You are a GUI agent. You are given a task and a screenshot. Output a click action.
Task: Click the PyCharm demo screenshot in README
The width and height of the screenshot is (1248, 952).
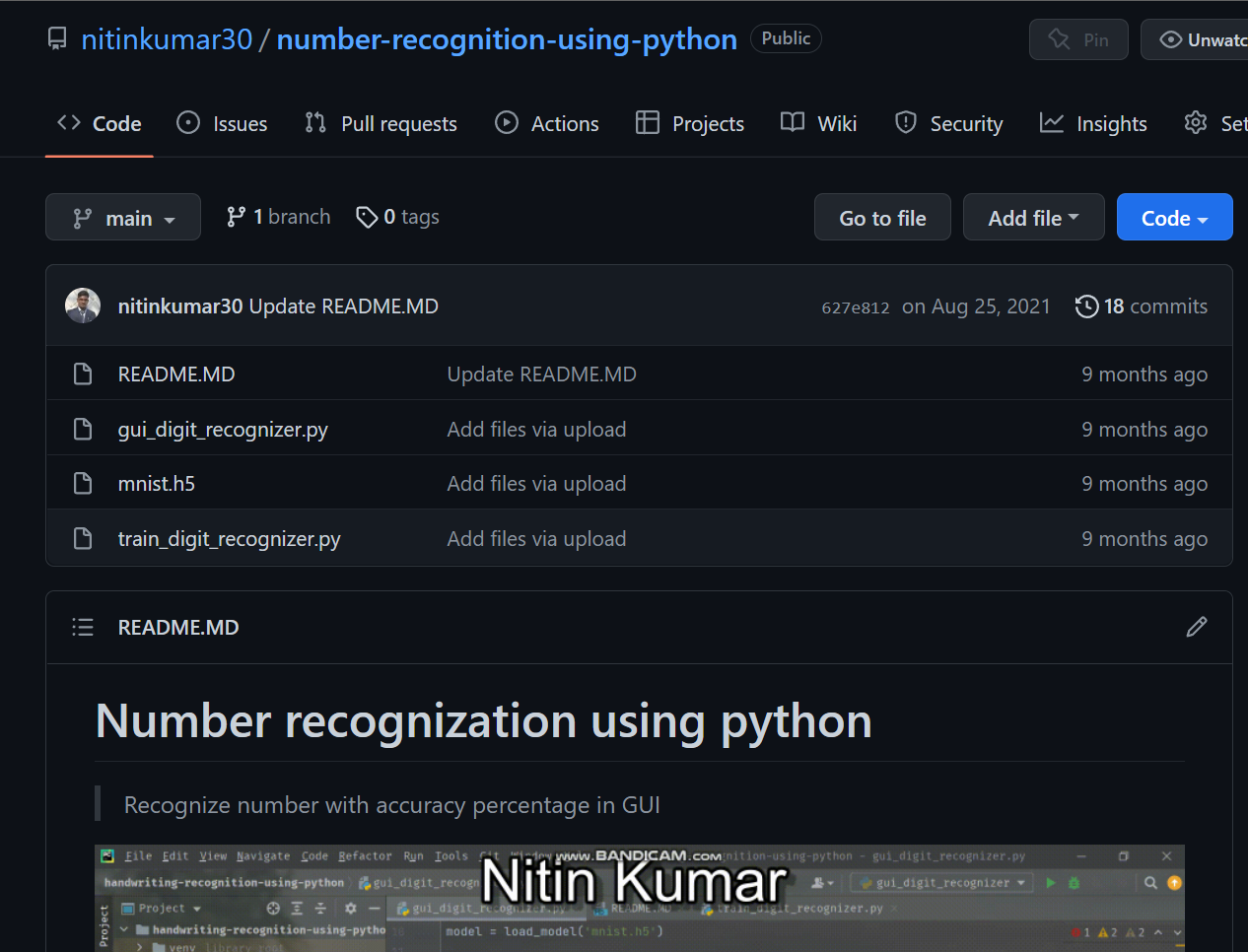click(639, 898)
